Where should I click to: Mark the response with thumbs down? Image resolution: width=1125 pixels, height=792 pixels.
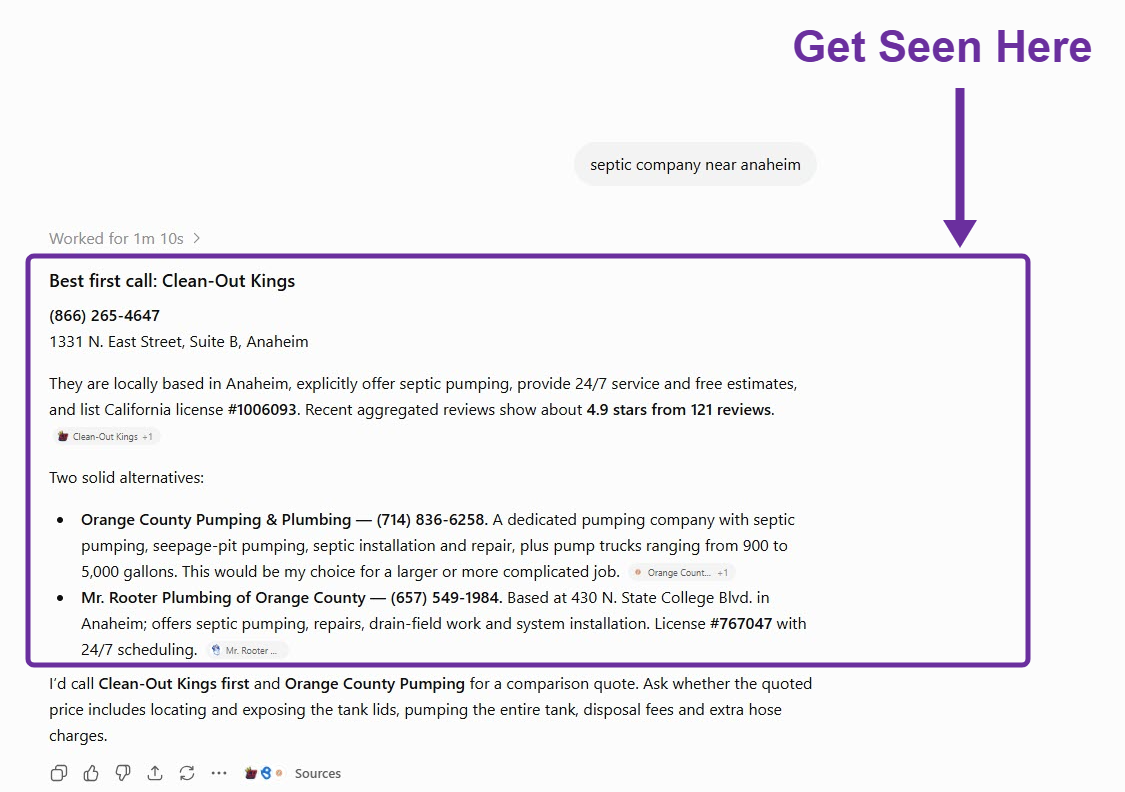[123, 773]
